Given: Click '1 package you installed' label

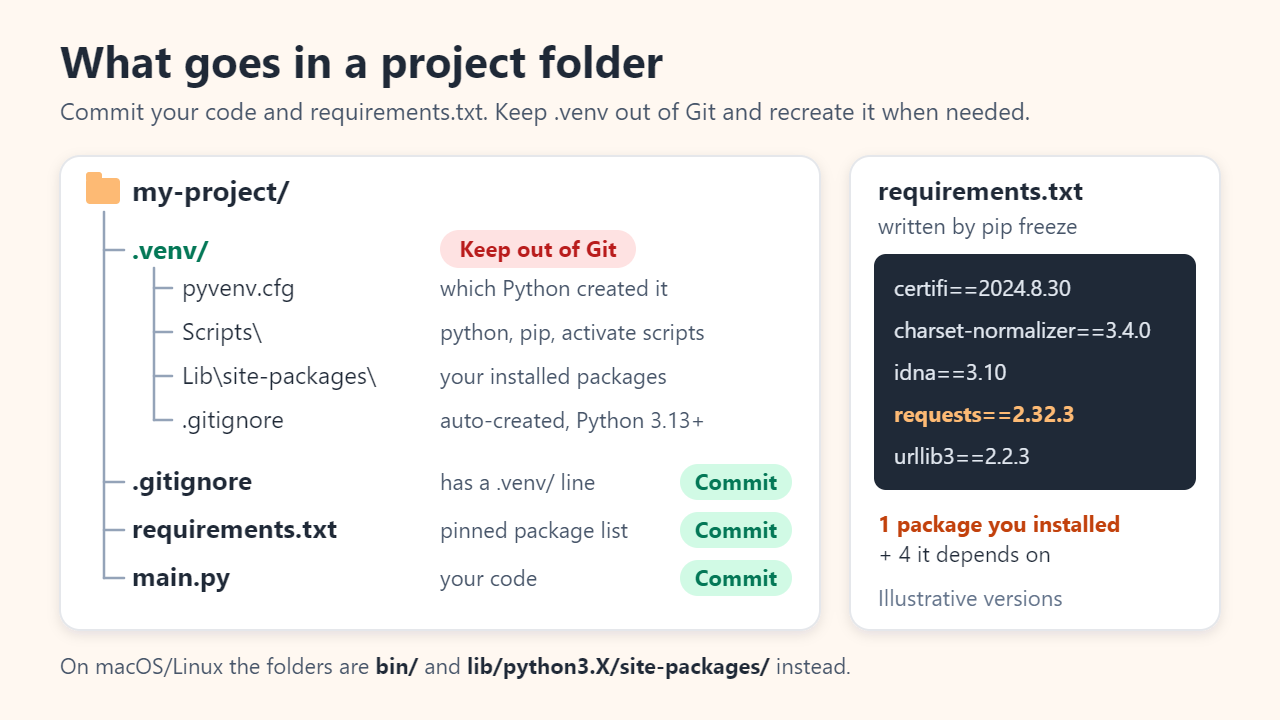Looking at the screenshot, I should click(x=999, y=524).
